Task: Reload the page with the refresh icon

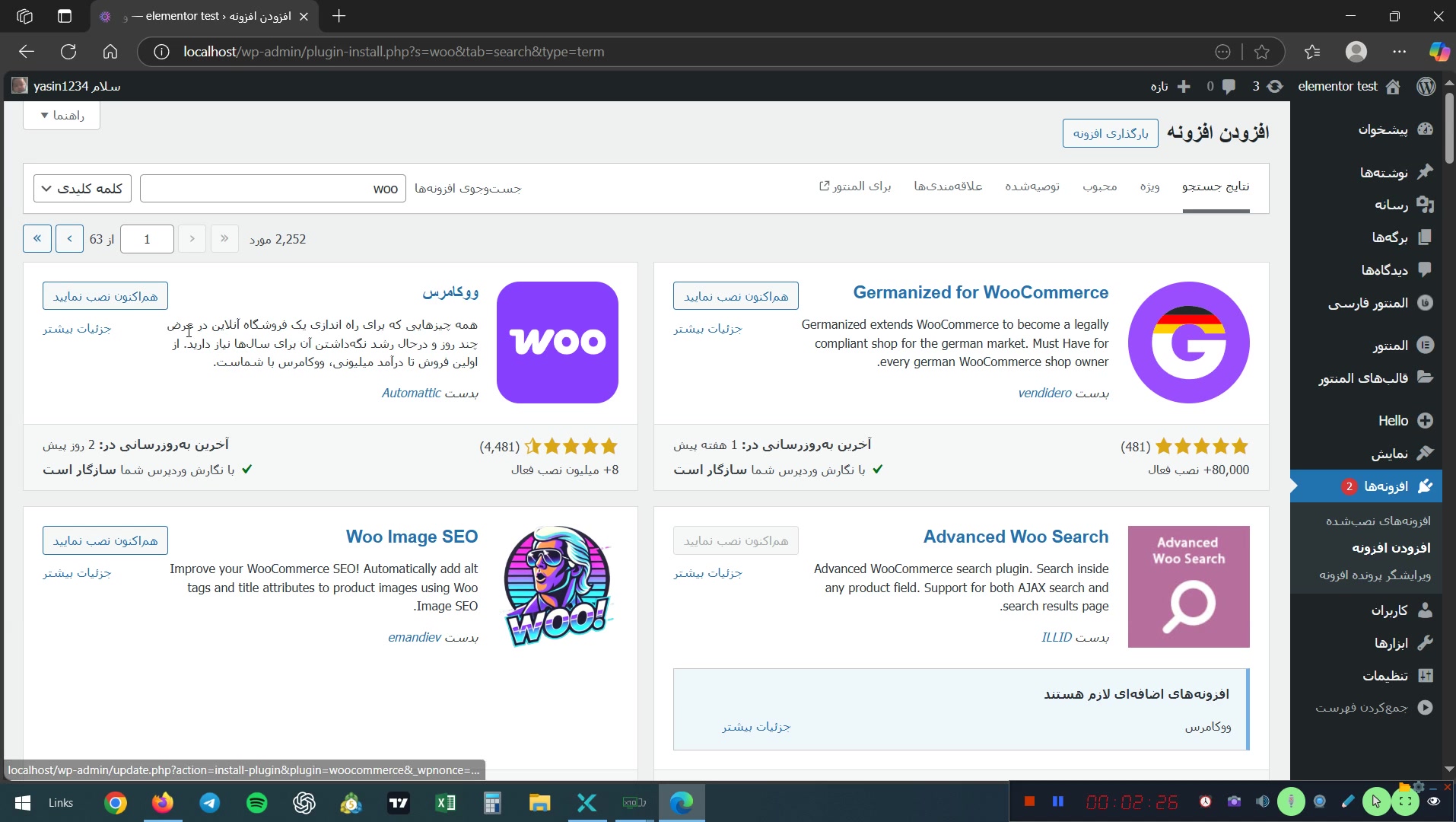Action: tap(68, 52)
